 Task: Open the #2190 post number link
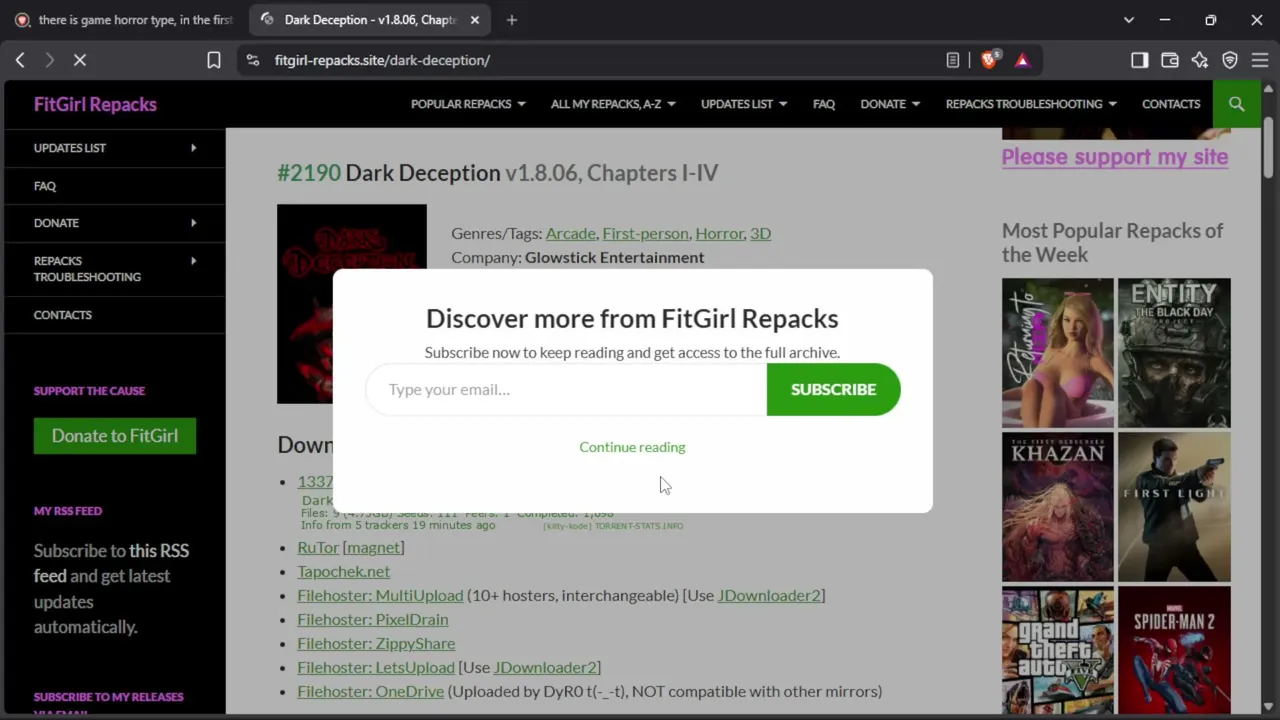click(x=309, y=173)
